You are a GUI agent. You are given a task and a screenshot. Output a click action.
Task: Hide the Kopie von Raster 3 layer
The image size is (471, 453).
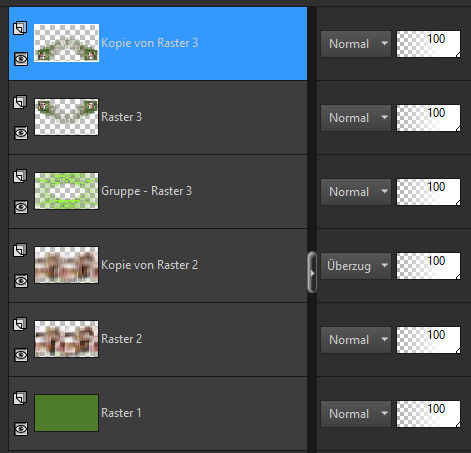coord(21,59)
